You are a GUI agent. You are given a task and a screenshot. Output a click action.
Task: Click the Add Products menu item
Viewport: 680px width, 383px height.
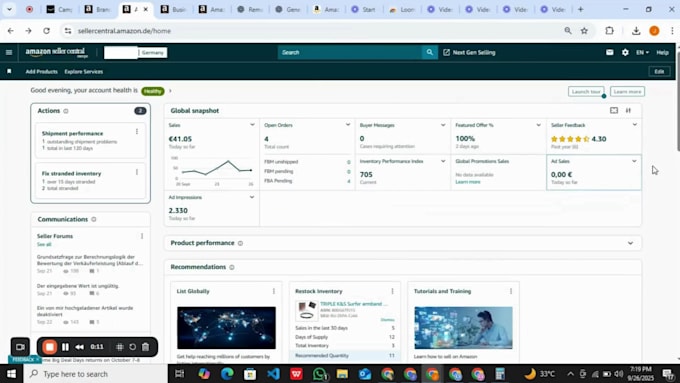42,72
